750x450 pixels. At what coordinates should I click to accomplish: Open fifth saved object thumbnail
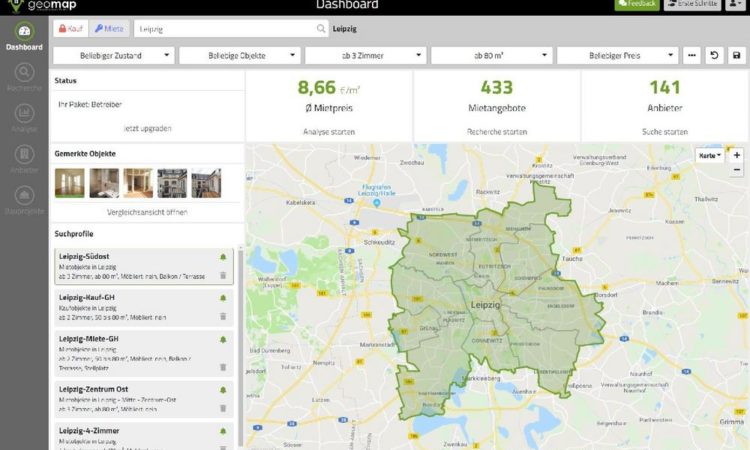pos(206,183)
